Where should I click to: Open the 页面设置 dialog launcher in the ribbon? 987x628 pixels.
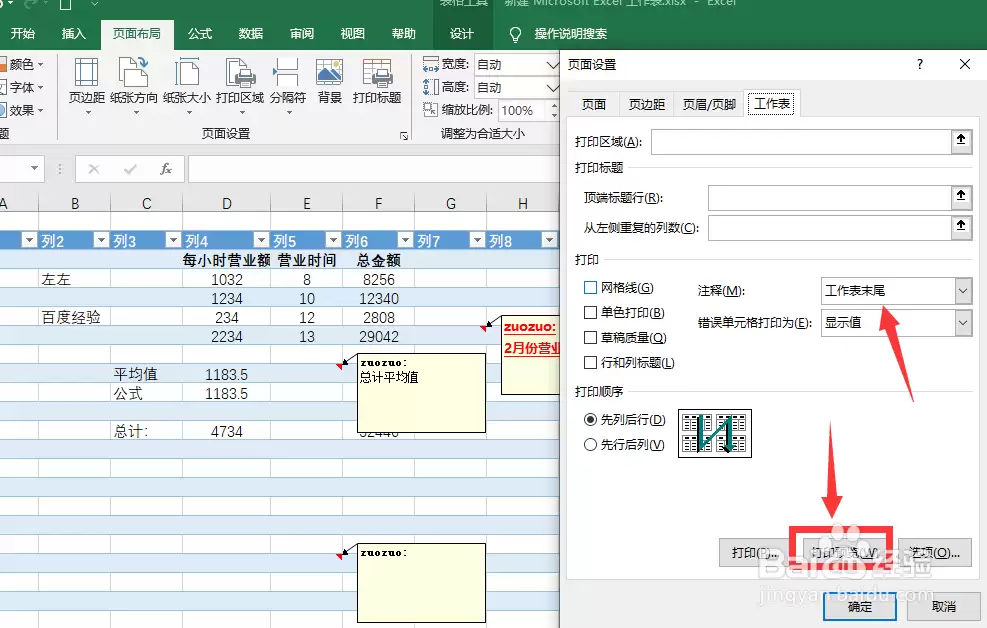(x=404, y=135)
